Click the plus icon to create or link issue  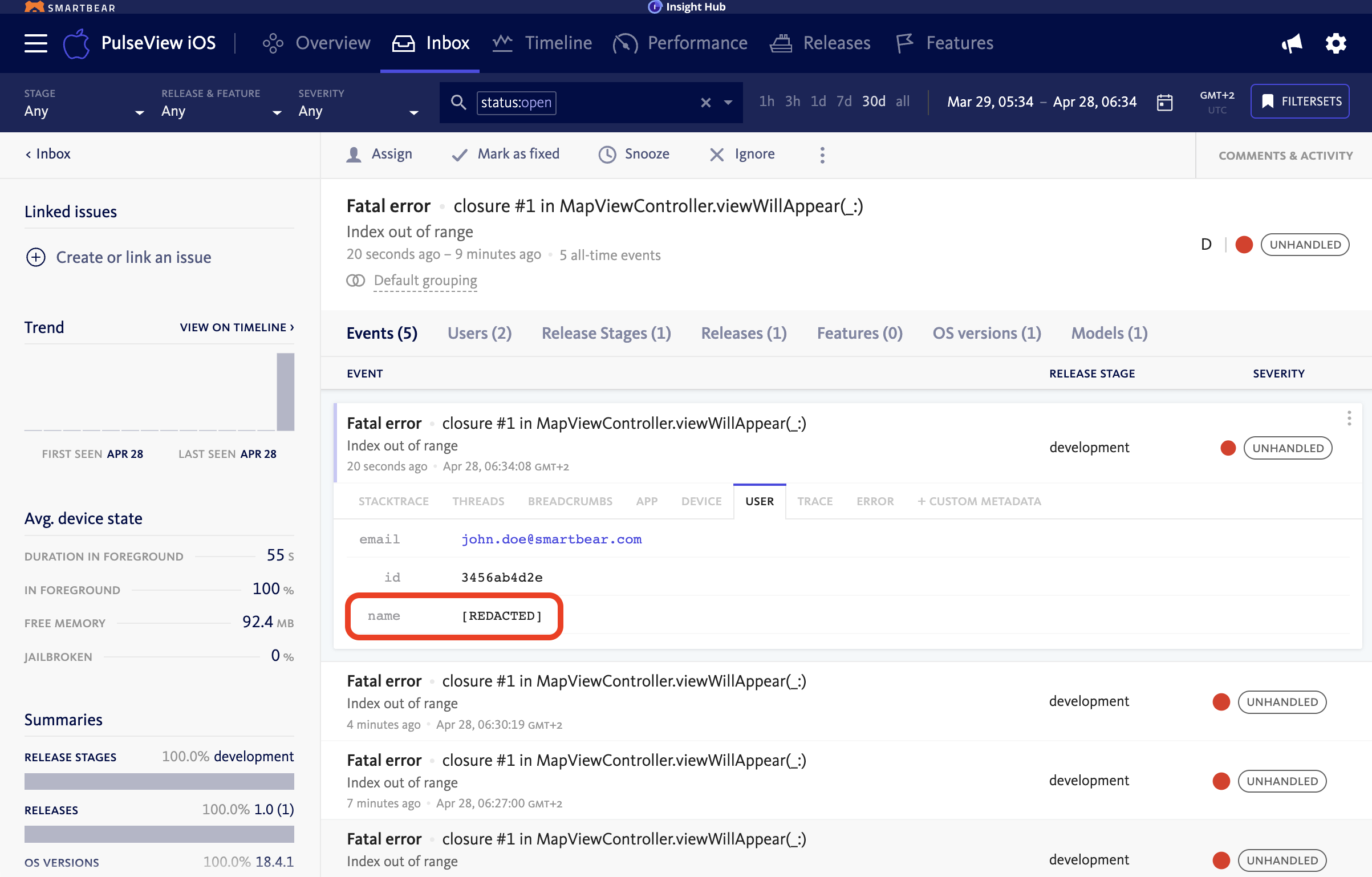click(36, 258)
